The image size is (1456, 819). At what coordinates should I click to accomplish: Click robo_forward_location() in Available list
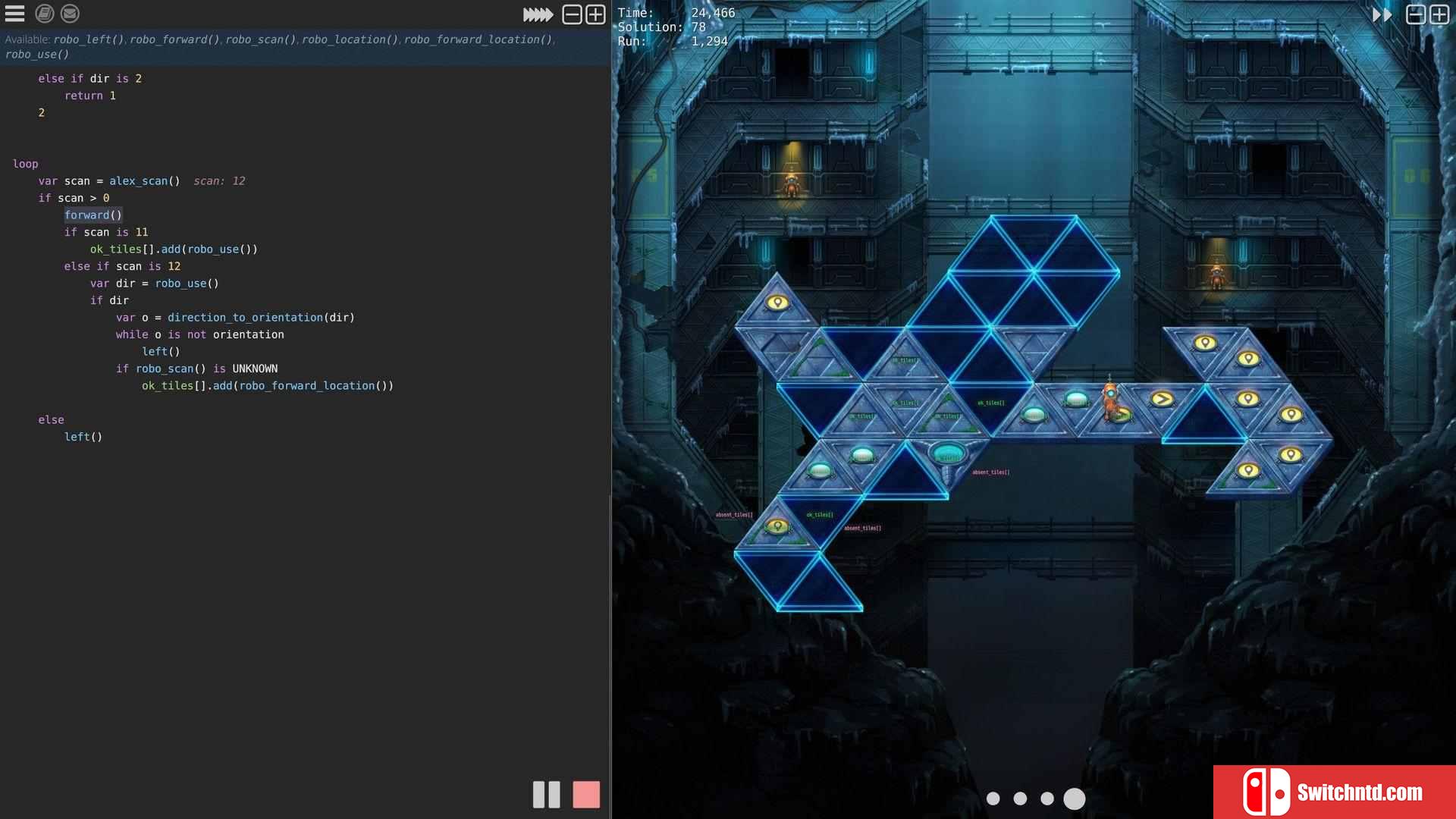[478, 39]
